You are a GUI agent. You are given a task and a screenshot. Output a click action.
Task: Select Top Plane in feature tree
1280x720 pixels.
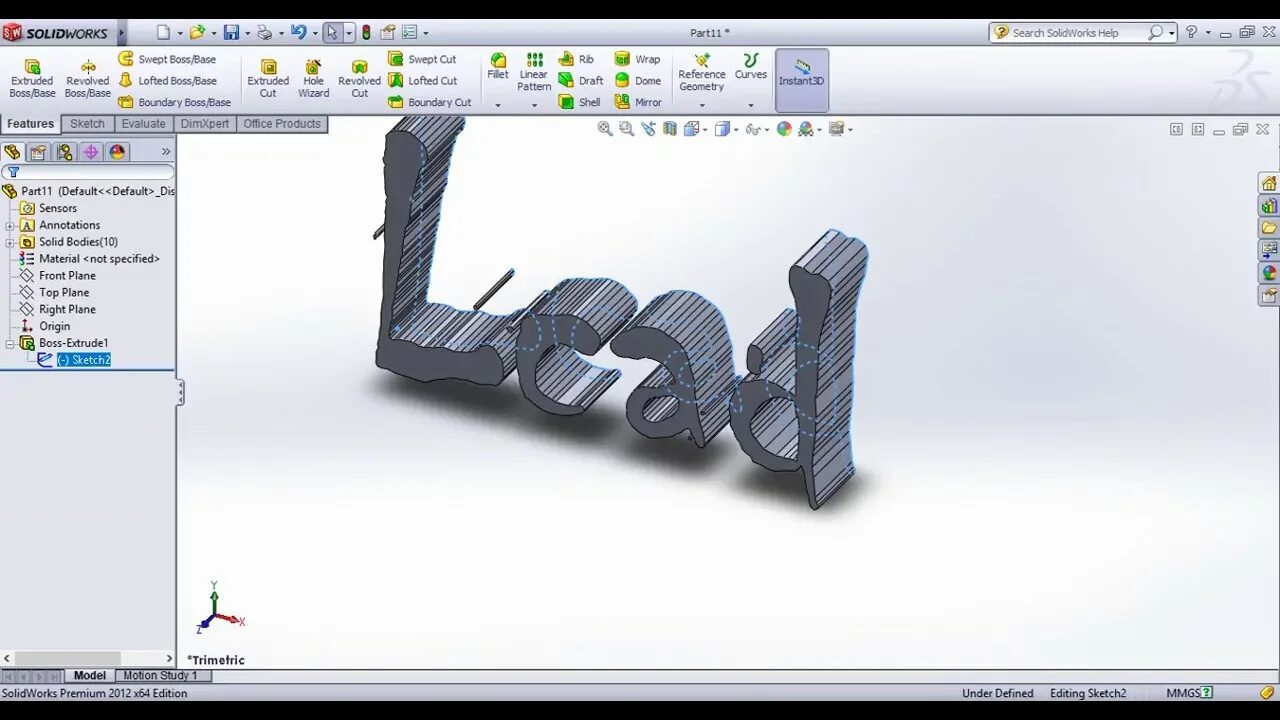pos(63,293)
